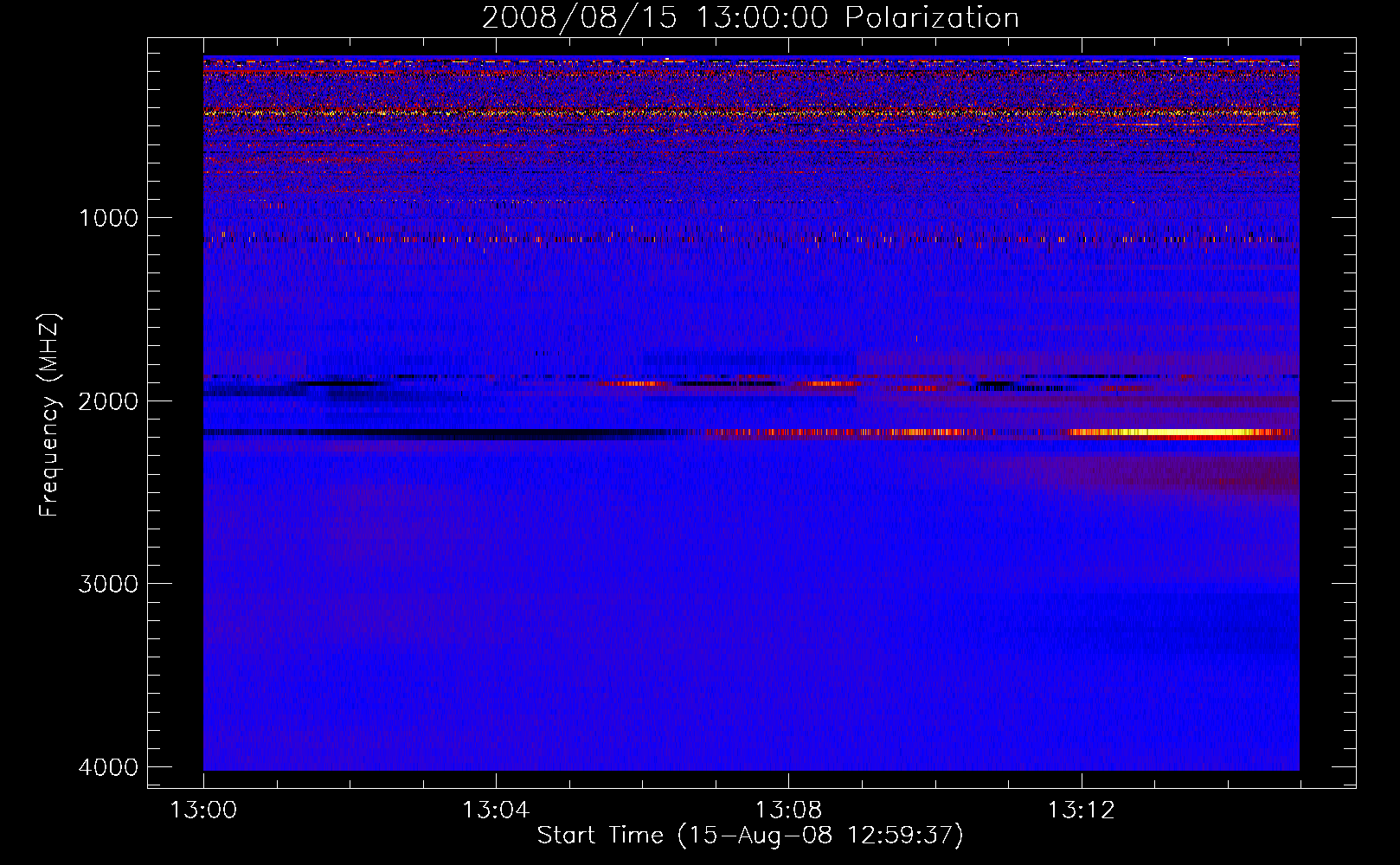Click the 4000 frequency tick label
The image size is (1400, 865).
pos(109,767)
